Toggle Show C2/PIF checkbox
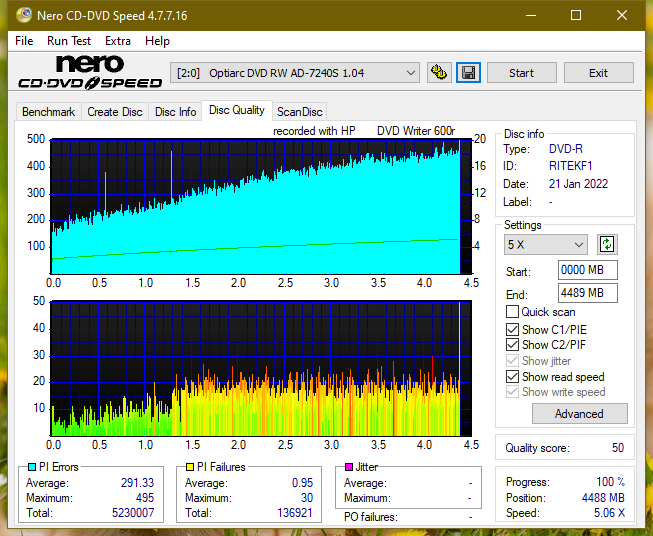The height and width of the screenshot is (536, 653). (512, 345)
